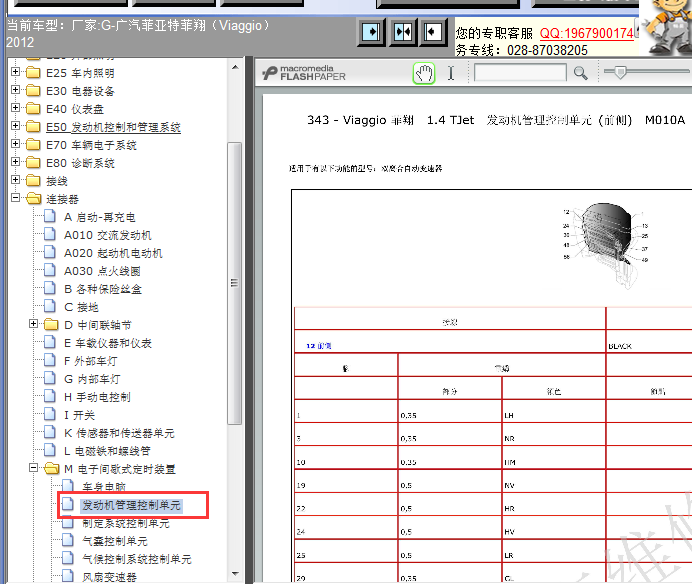Screen dimensions: 692x584
Task: Open the QQ:1967900174 support link
Action: pyautogui.click(x=587, y=34)
